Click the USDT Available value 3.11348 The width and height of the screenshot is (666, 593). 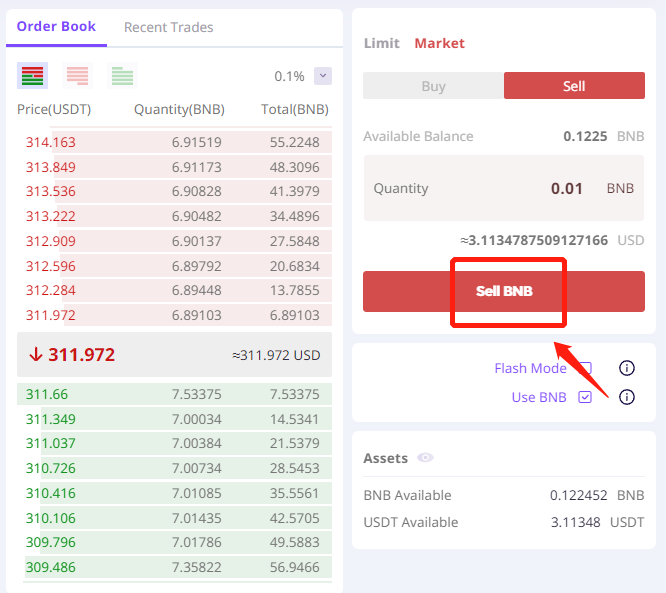(576, 522)
